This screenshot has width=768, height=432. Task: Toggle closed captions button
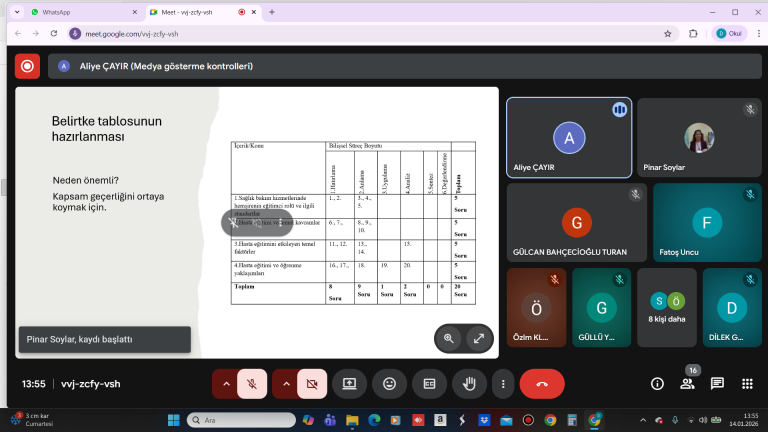tap(429, 383)
